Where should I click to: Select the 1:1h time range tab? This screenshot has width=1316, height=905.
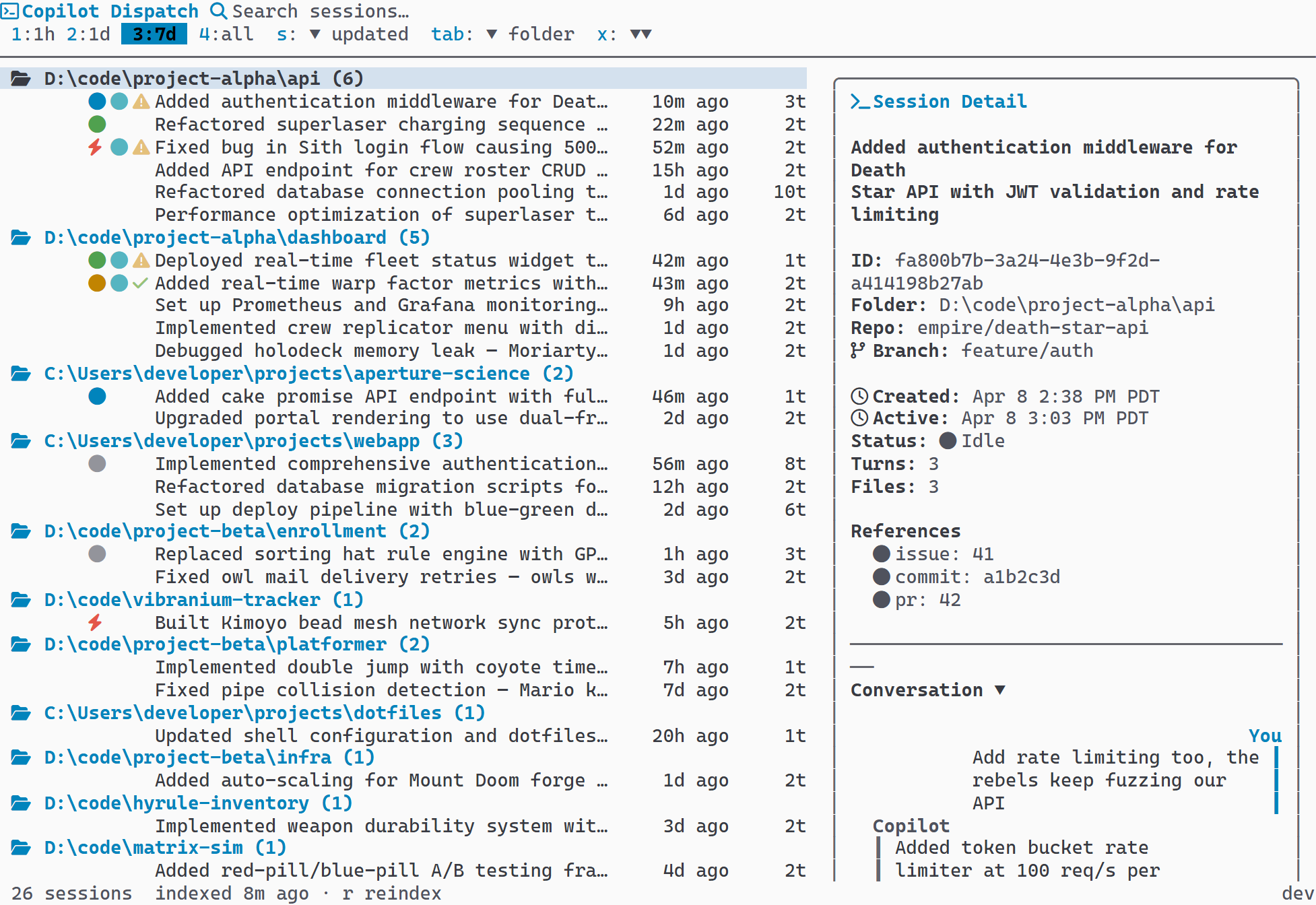(x=33, y=34)
